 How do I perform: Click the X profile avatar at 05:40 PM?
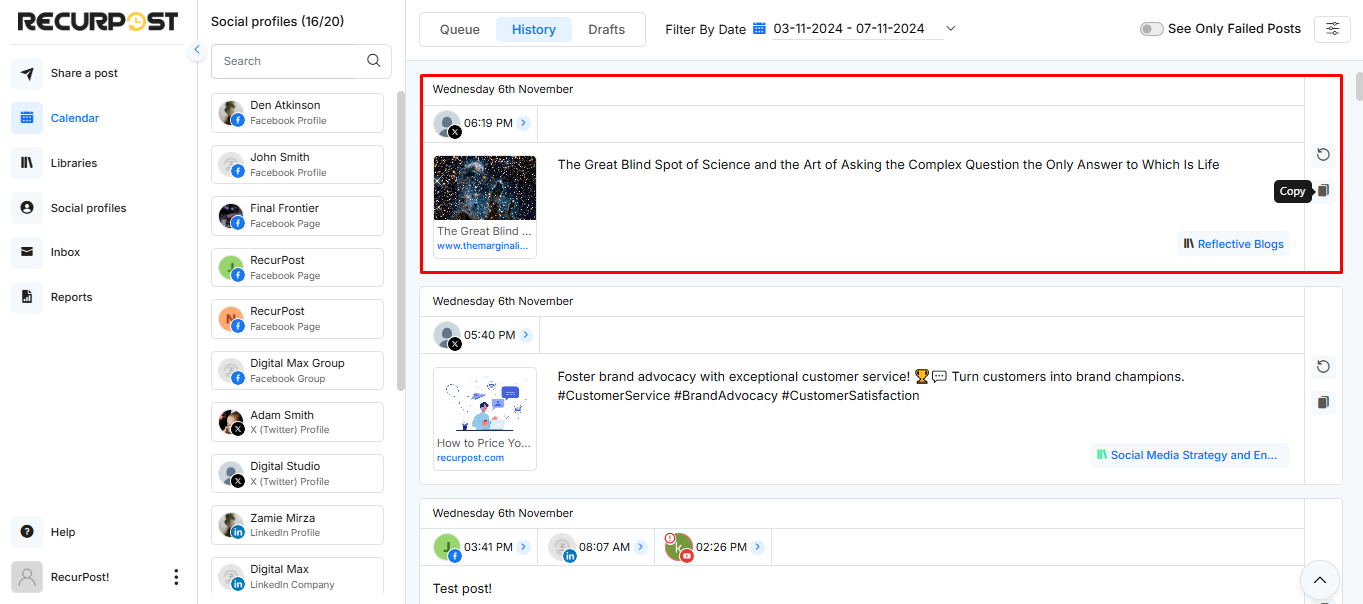coord(447,336)
